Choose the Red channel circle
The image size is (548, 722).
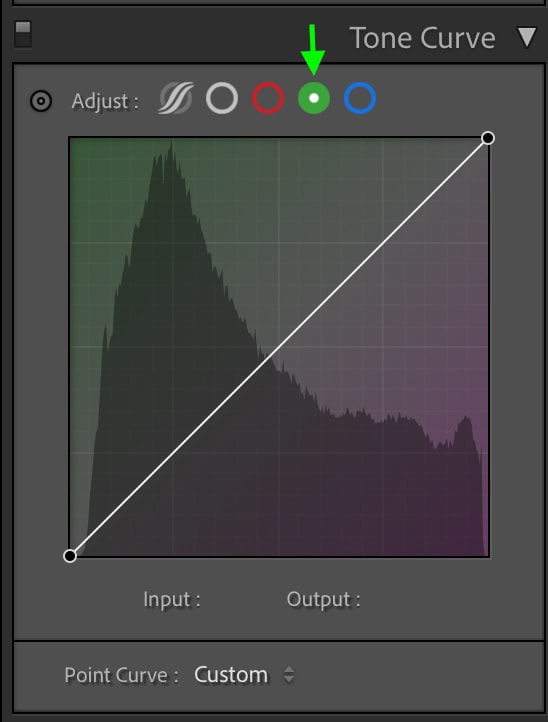pyautogui.click(x=268, y=98)
